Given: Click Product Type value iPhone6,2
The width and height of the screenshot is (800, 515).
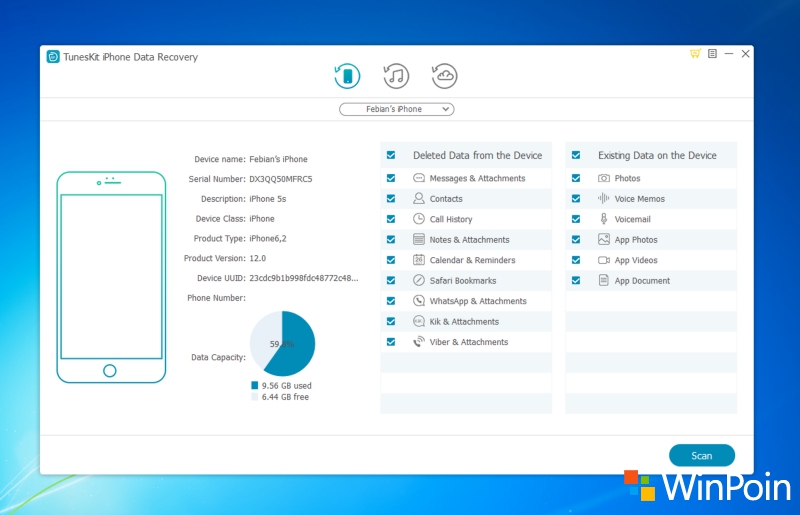Looking at the screenshot, I should [268, 238].
